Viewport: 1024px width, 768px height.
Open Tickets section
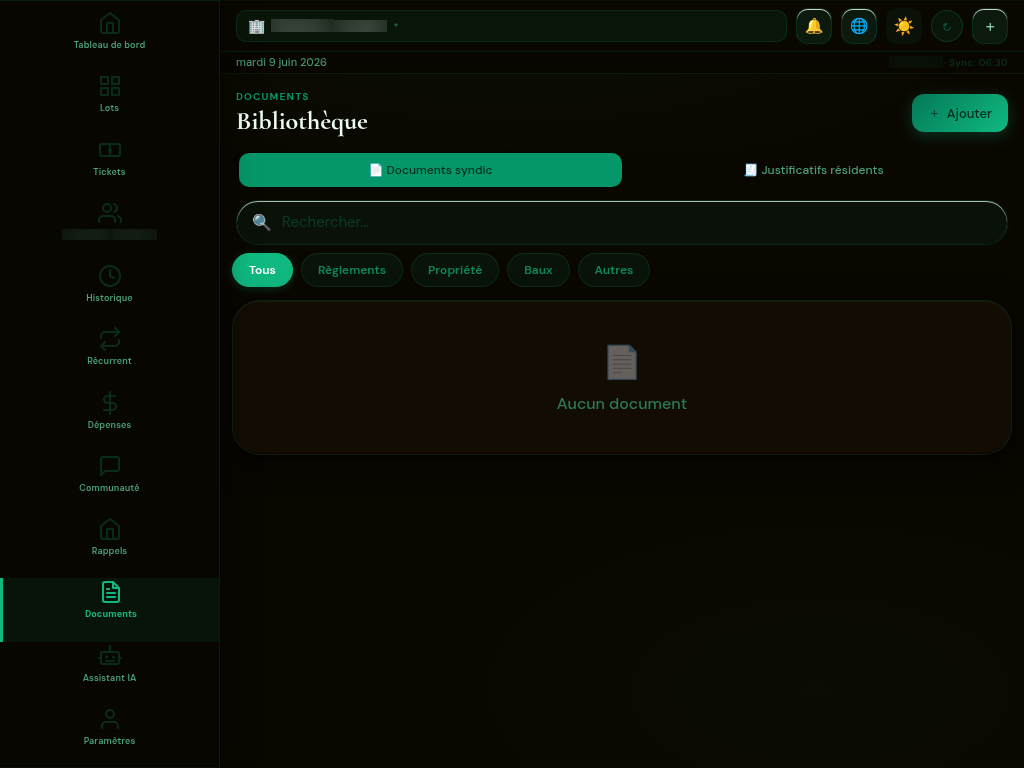tap(109, 159)
